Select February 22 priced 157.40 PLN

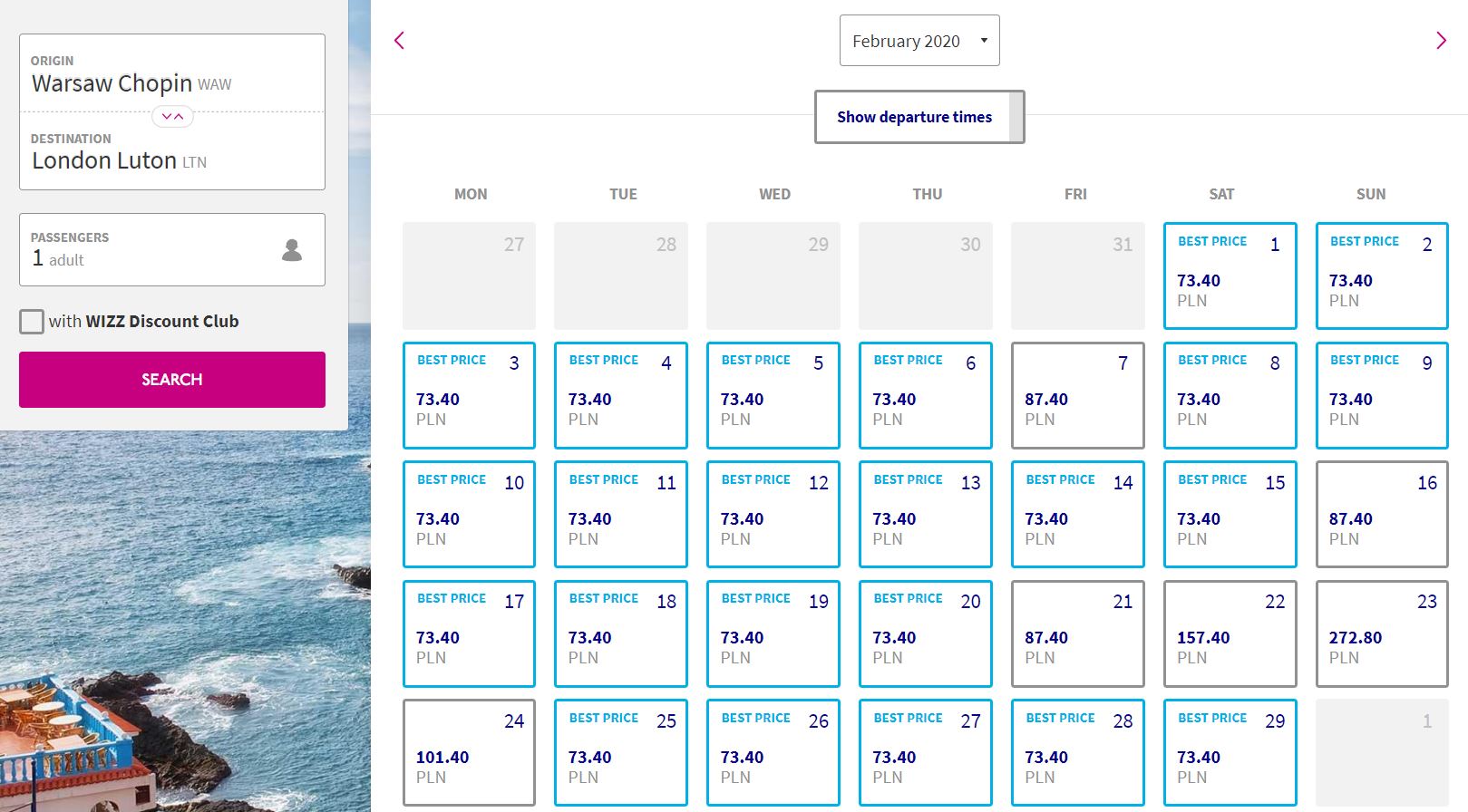[1230, 633]
